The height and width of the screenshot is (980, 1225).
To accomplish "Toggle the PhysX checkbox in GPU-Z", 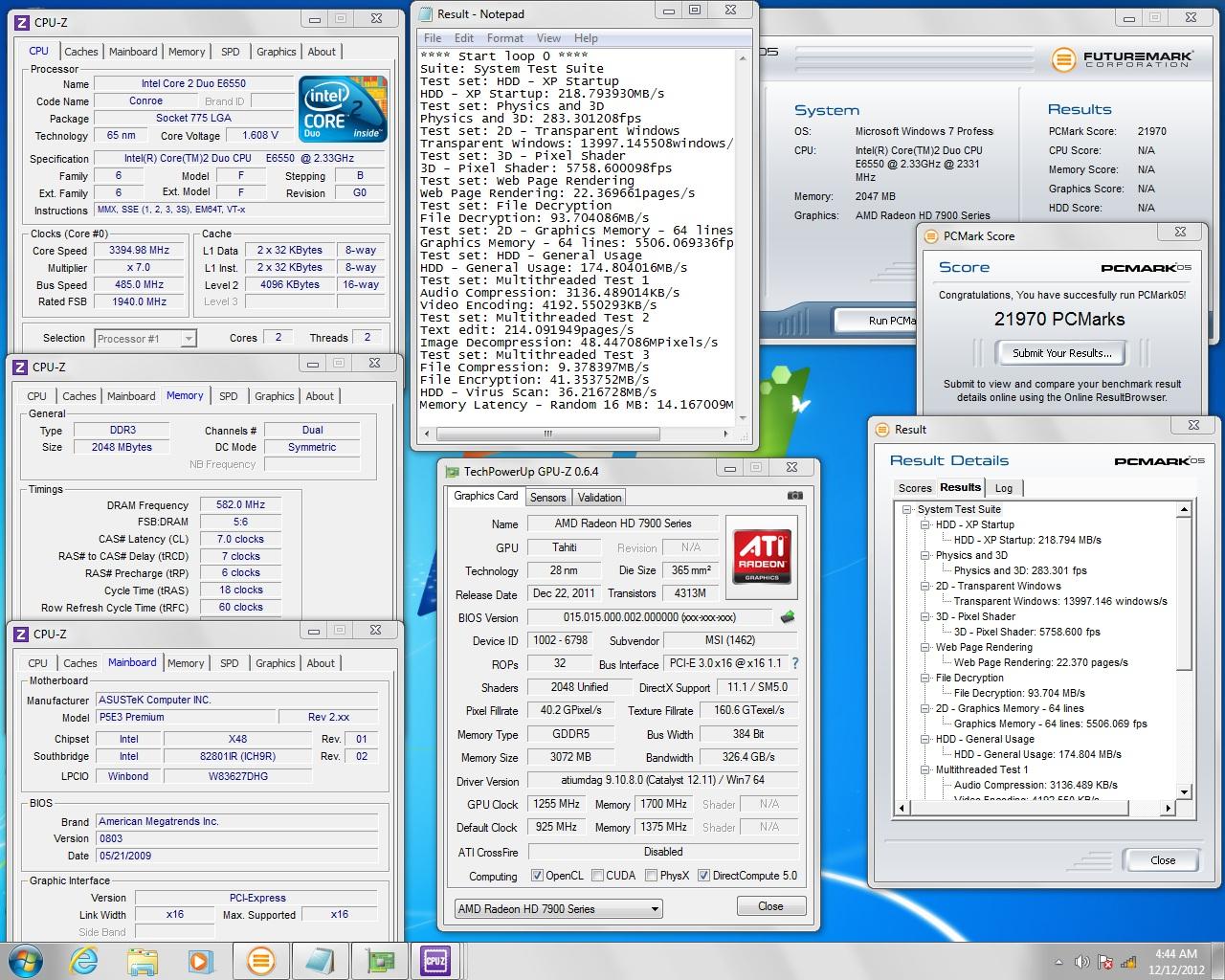I will 651,875.
